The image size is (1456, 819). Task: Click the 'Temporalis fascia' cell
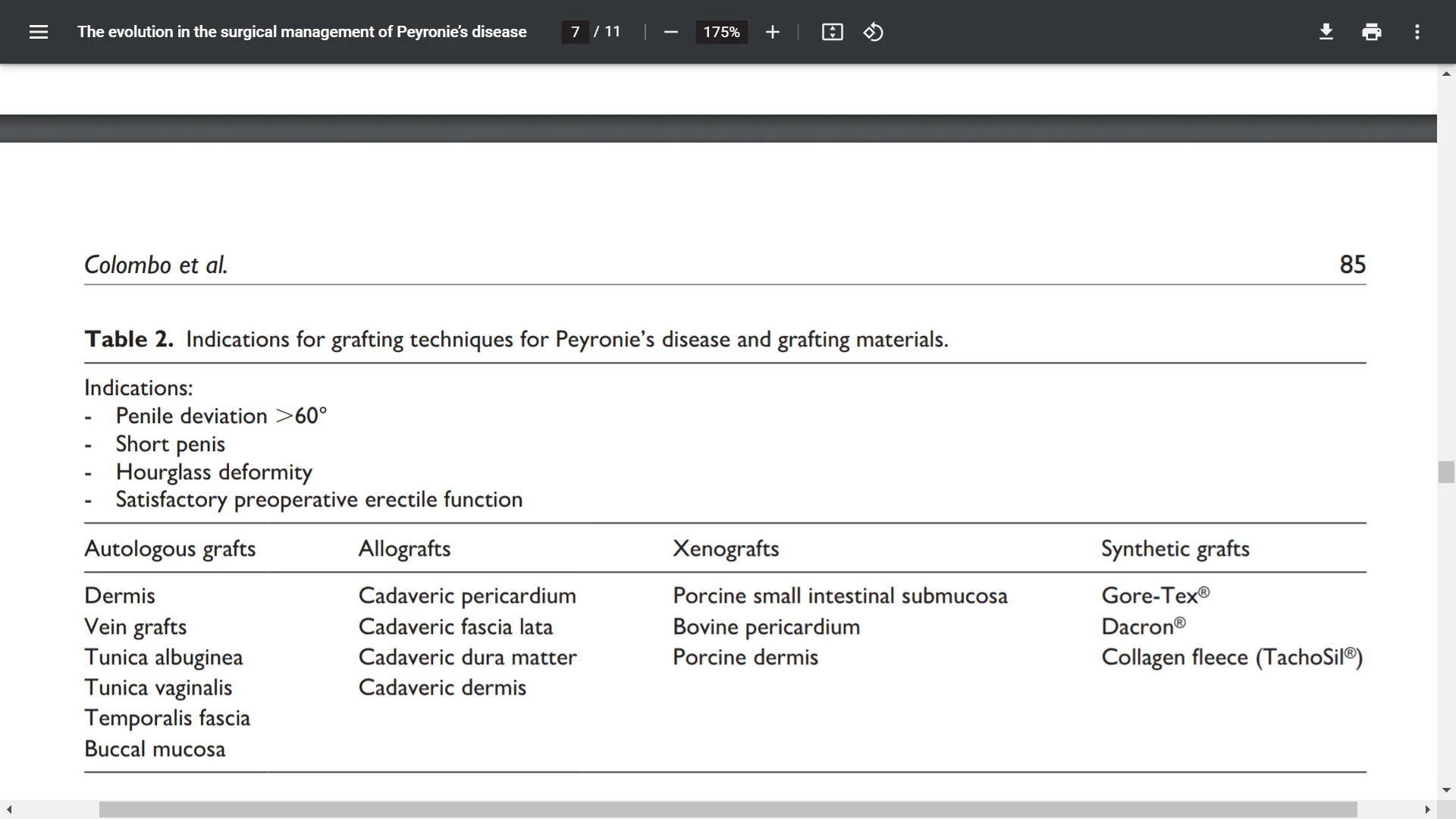[x=168, y=717]
